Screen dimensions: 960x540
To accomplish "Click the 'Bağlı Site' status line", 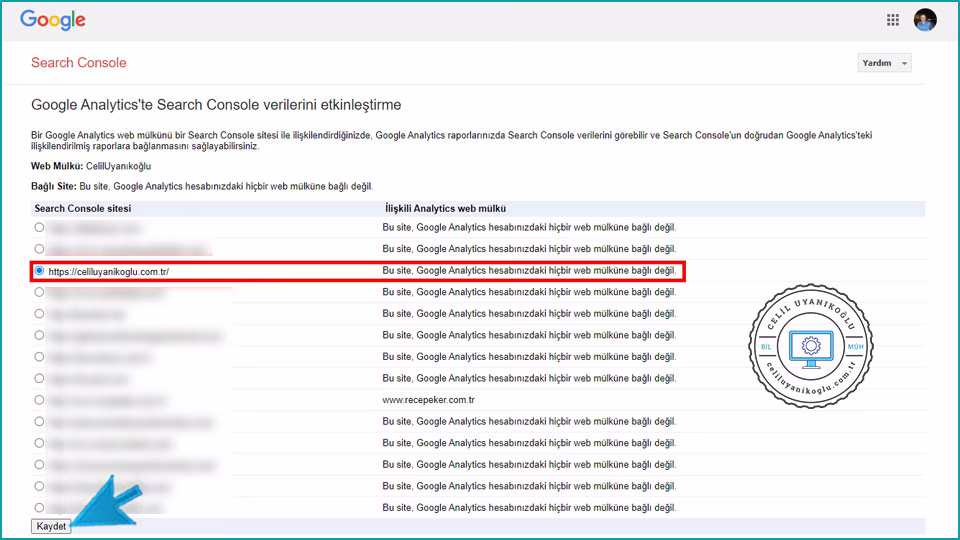I will pyautogui.click(x=202, y=186).
